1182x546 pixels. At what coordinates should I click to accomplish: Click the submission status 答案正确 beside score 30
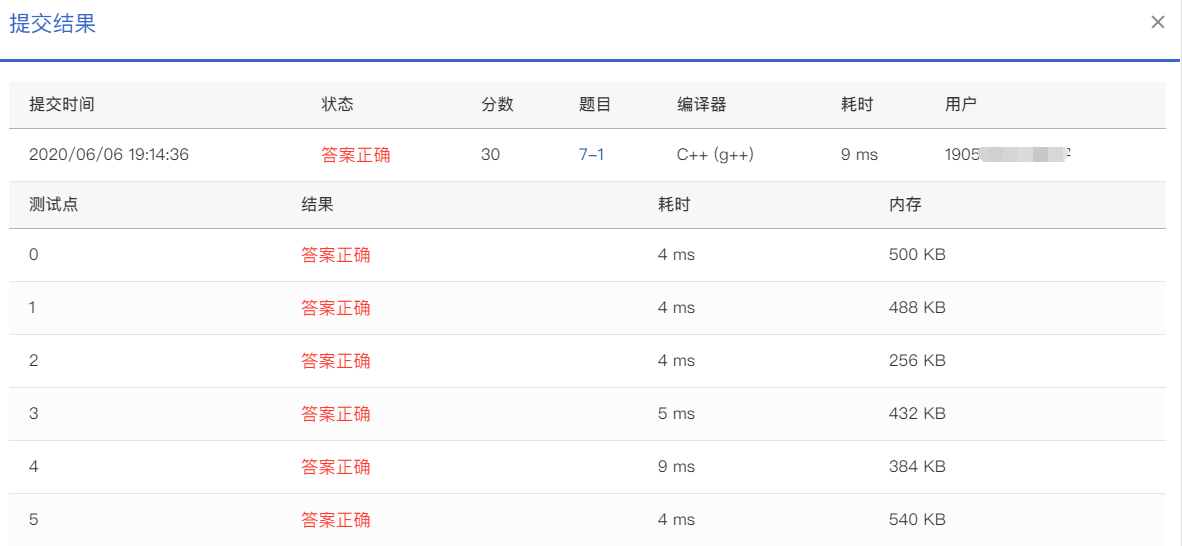tap(356, 155)
